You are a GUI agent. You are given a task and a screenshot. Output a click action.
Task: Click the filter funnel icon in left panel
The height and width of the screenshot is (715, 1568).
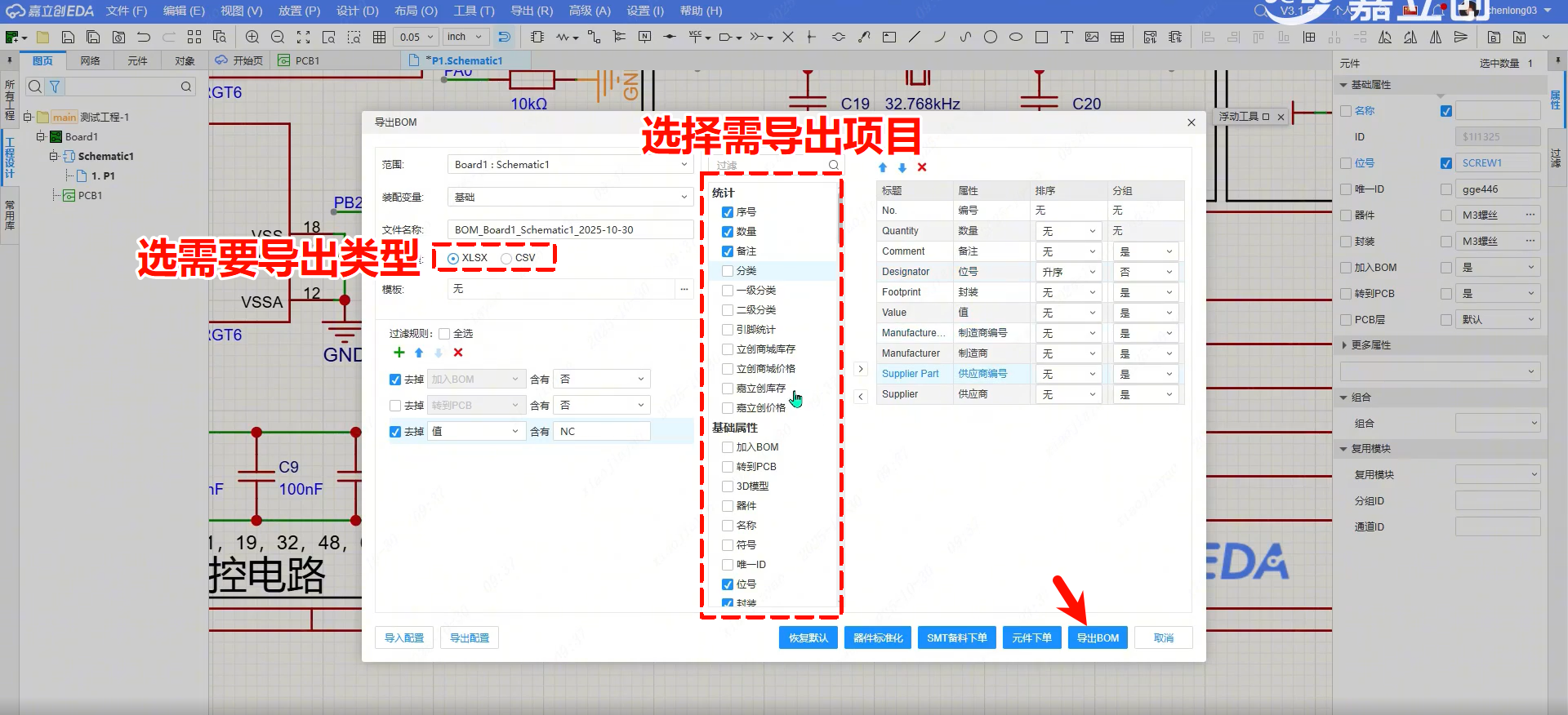click(x=55, y=87)
